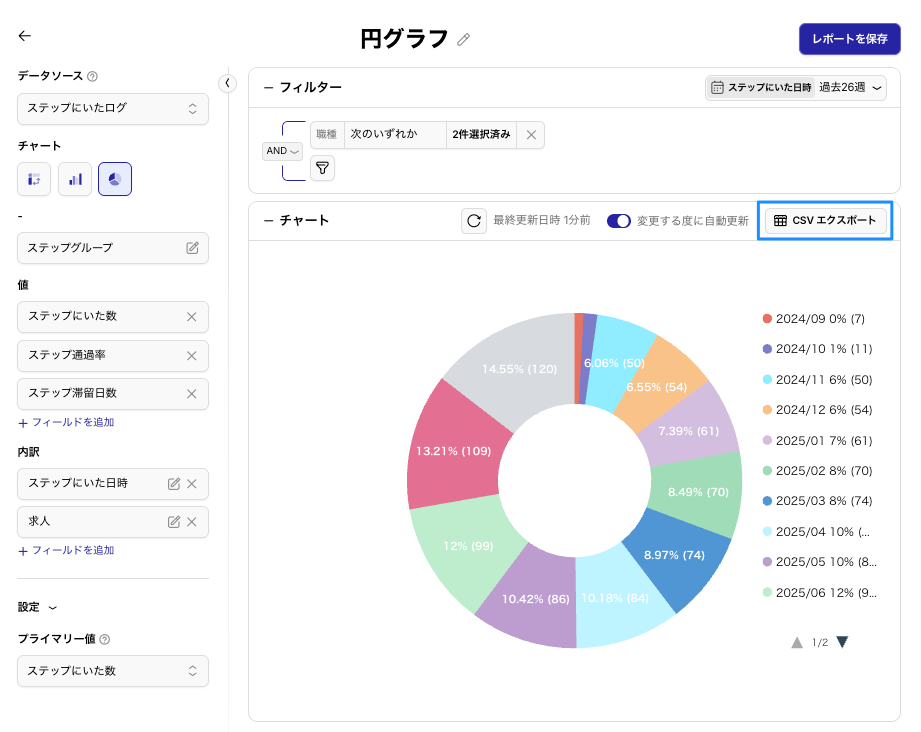Open the データソース dropdown
This screenshot has height=732, width=921.
(x=113, y=108)
